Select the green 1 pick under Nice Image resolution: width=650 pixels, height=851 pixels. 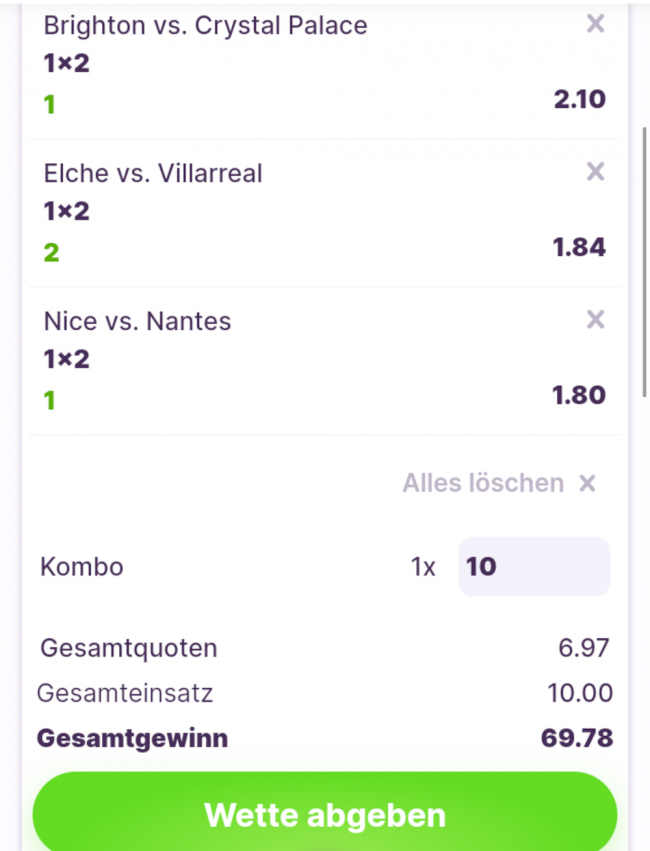(49, 400)
